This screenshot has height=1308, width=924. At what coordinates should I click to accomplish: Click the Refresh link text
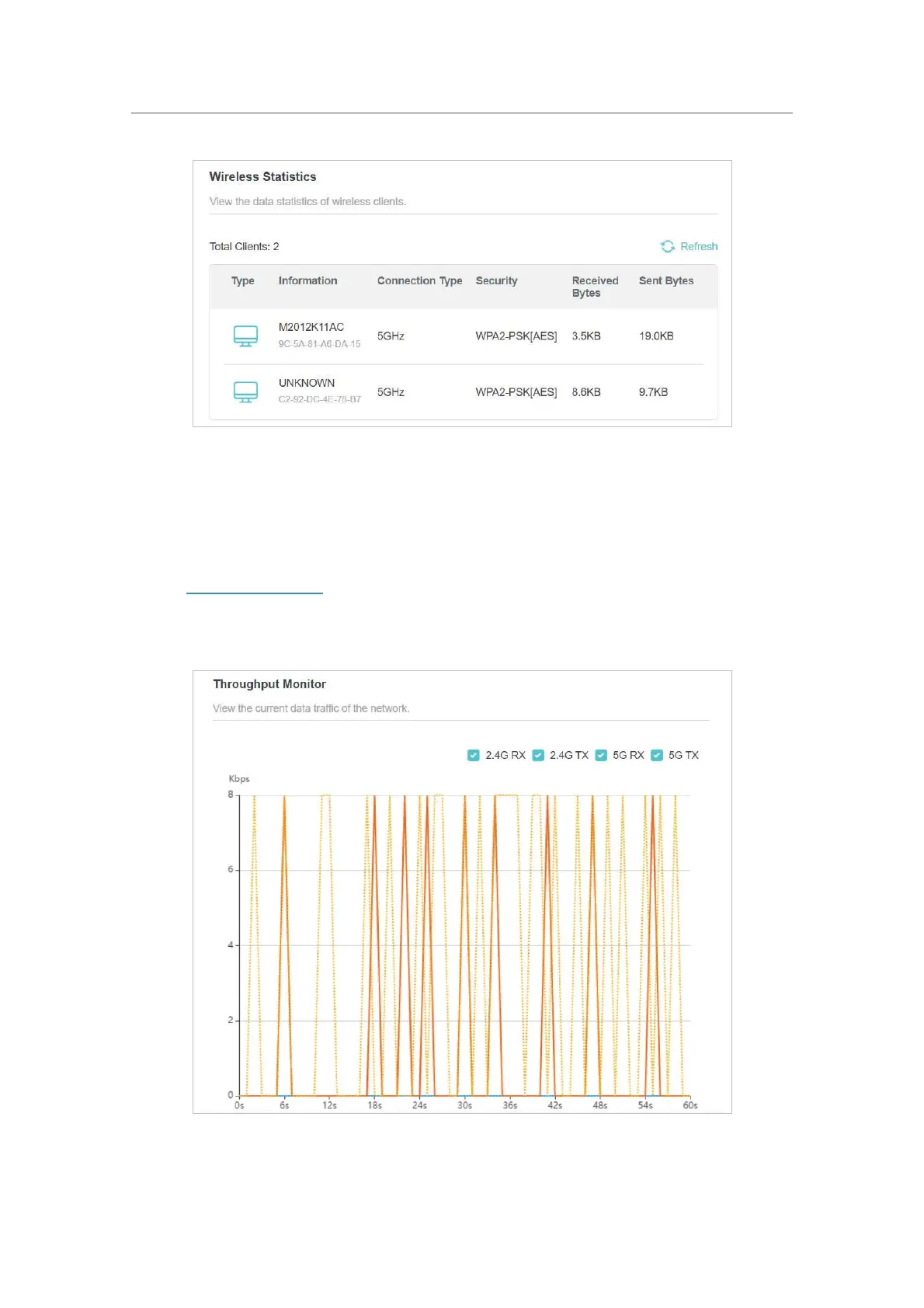tap(699, 246)
